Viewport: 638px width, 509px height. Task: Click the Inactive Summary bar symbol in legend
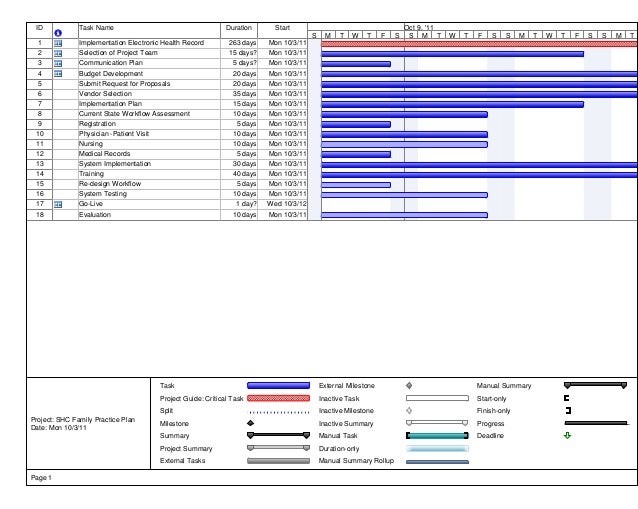tap(437, 423)
